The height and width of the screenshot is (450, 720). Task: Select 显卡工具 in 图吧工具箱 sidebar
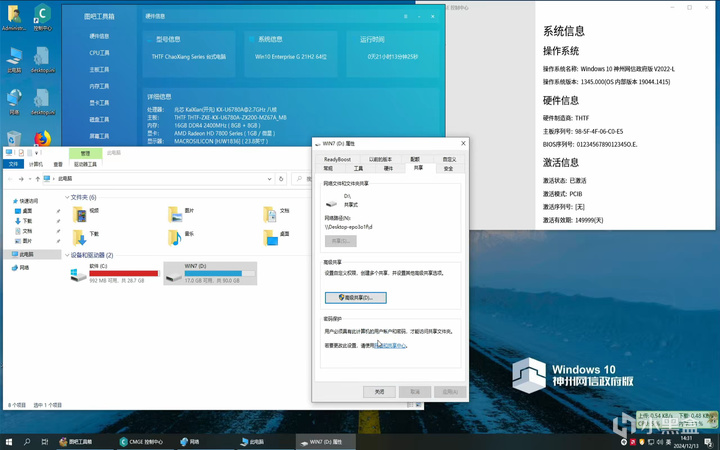click(x=99, y=102)
